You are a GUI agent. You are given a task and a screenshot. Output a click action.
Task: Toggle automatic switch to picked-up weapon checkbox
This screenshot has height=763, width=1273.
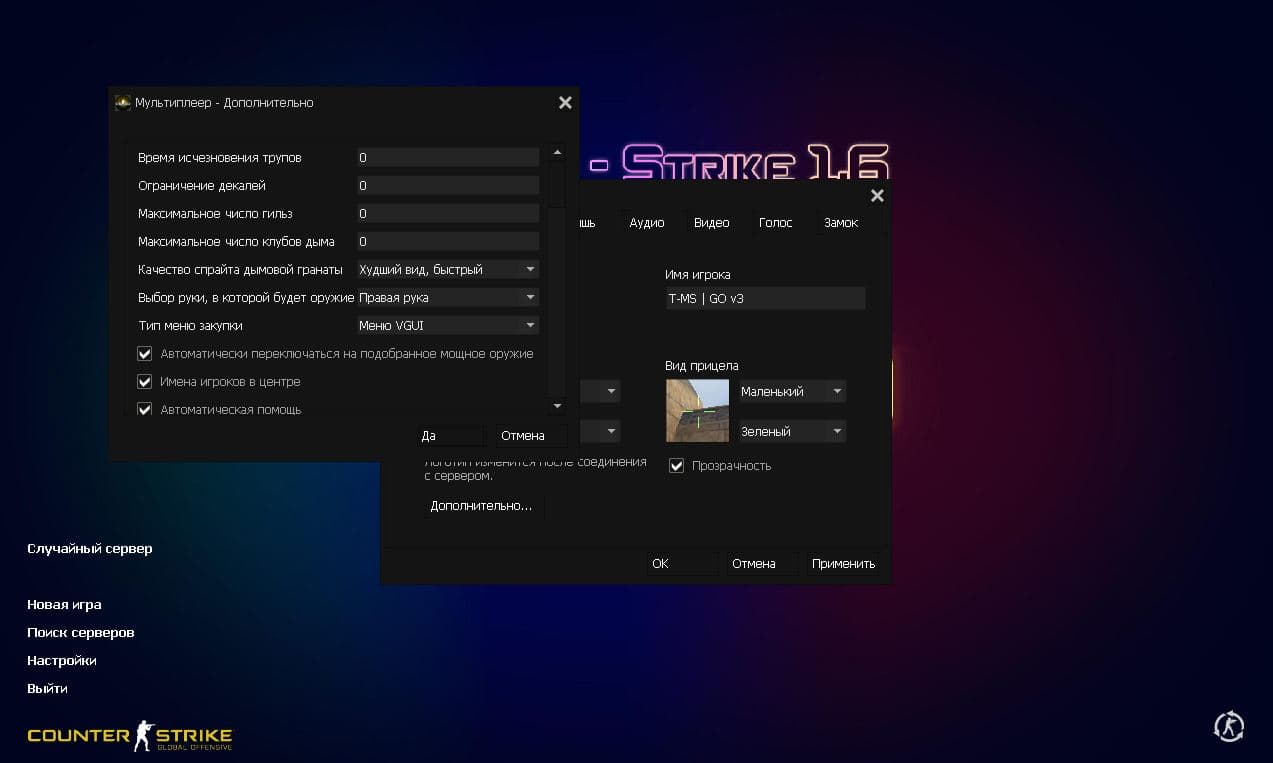pos(145,353)
